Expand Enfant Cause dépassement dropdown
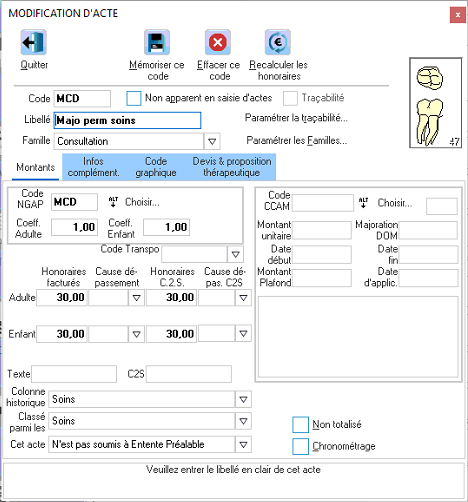 pyautogui.click(x=136, y=334)
